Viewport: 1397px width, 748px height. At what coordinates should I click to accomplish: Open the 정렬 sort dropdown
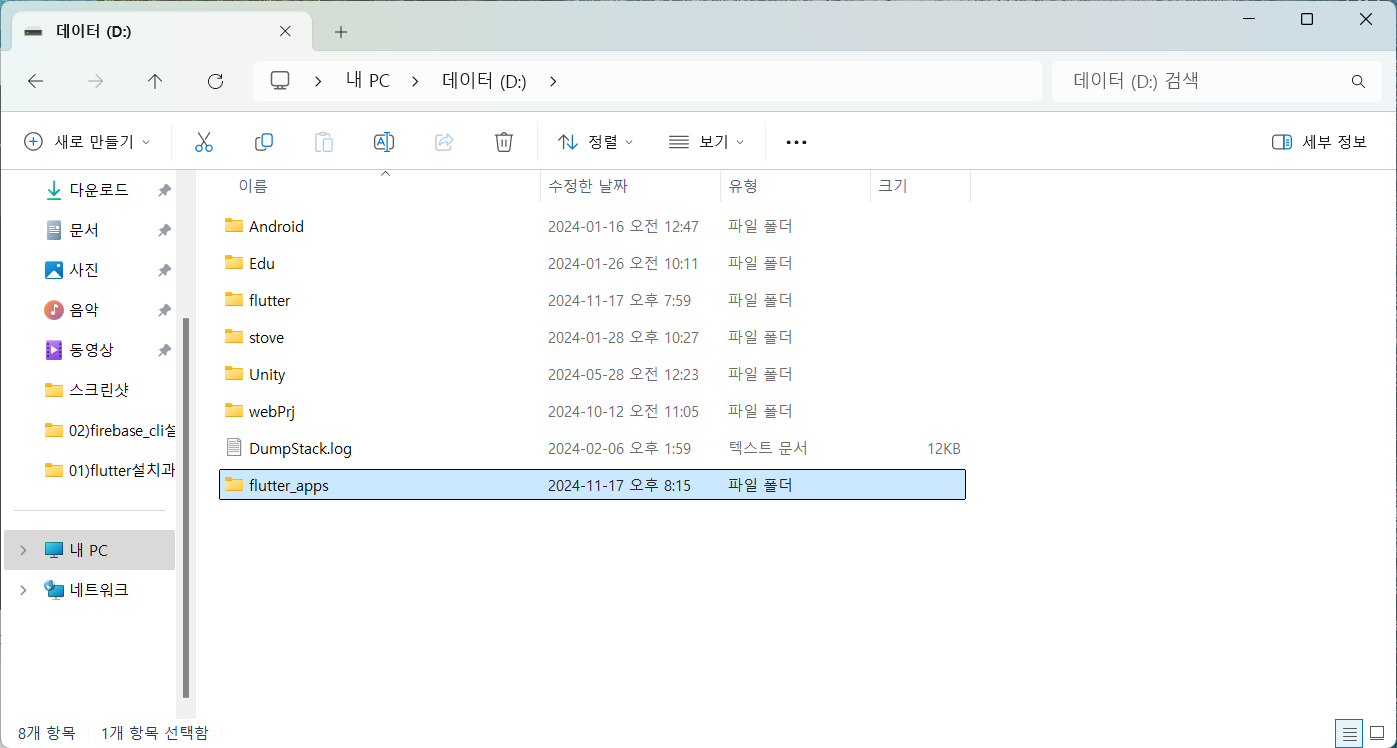pos(595,142)
